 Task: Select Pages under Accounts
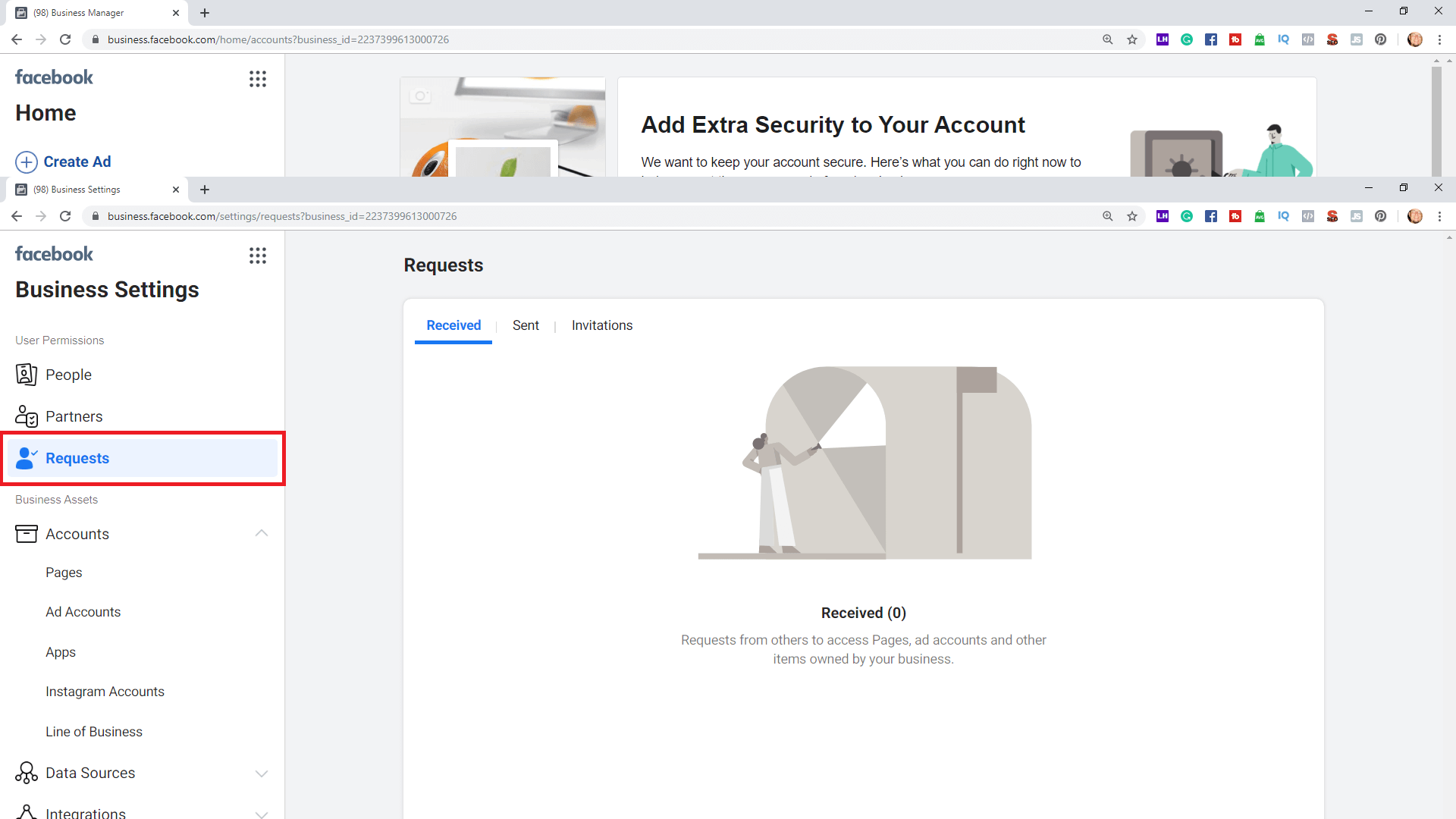tap(64, 573)
